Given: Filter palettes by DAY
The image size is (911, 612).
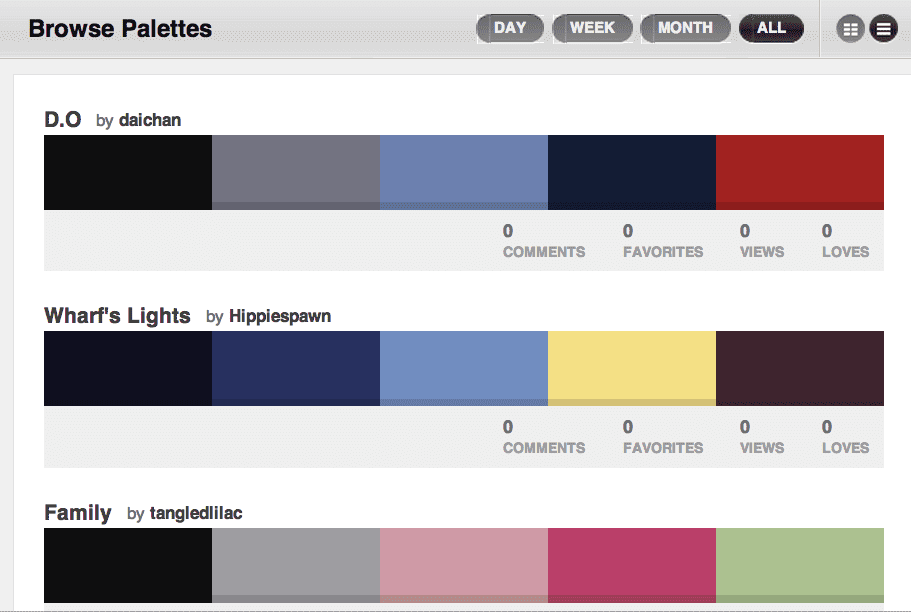Looking at the screenshot, I should [x=510, y=28].
